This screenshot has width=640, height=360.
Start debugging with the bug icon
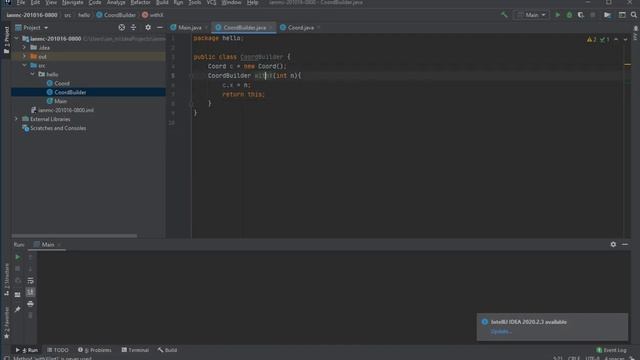tap(569, 15)
